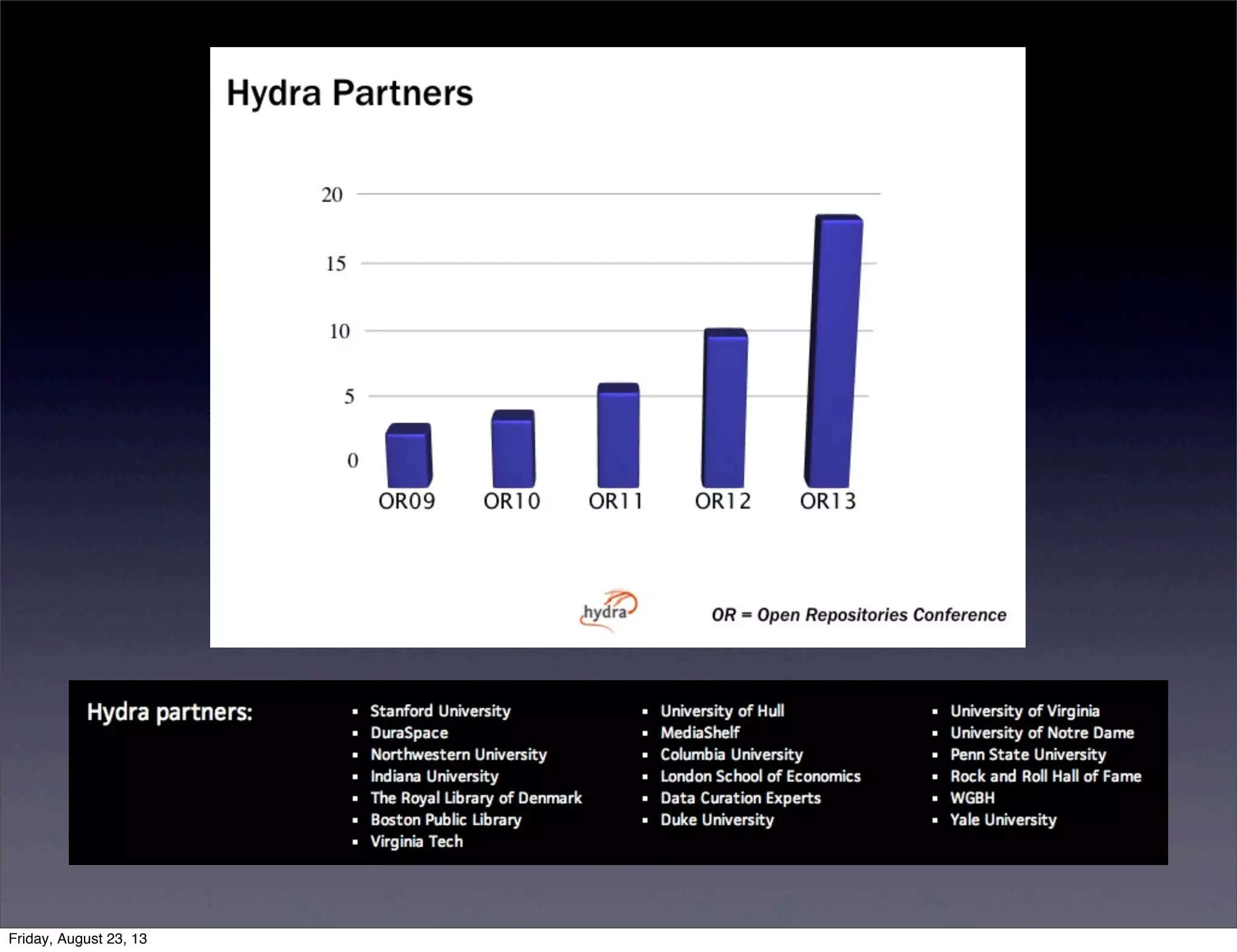1237x952 pixels.
Task: Click the OR13 axis label
Action: (827, 501)
